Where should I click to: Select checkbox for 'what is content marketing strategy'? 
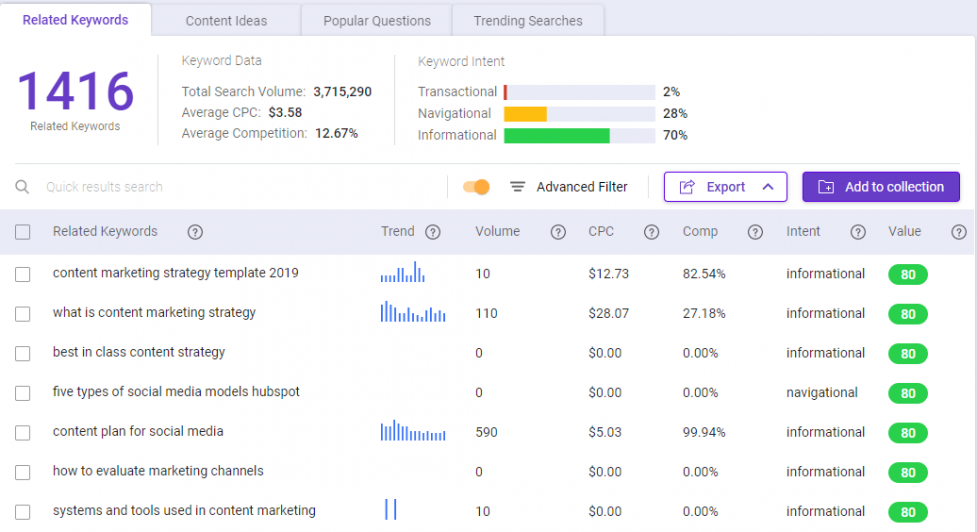pos(22,314)
